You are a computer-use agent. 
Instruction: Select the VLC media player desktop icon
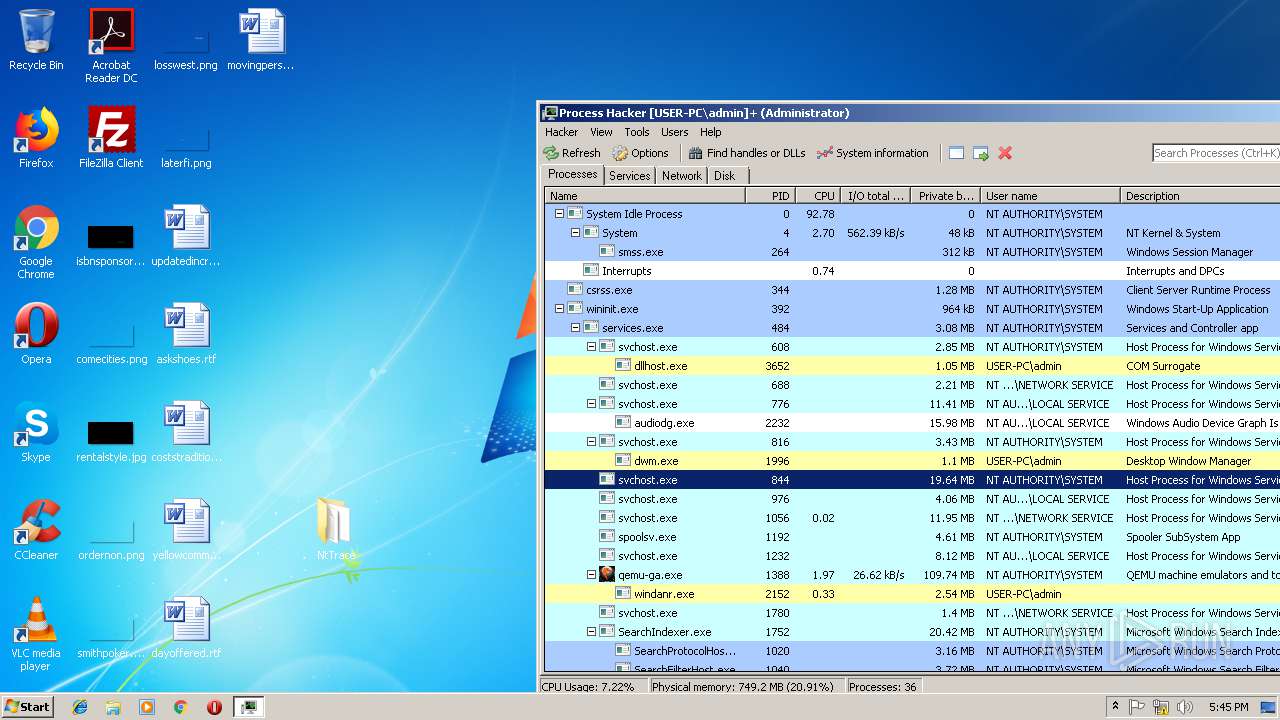[x=36, y=634]
